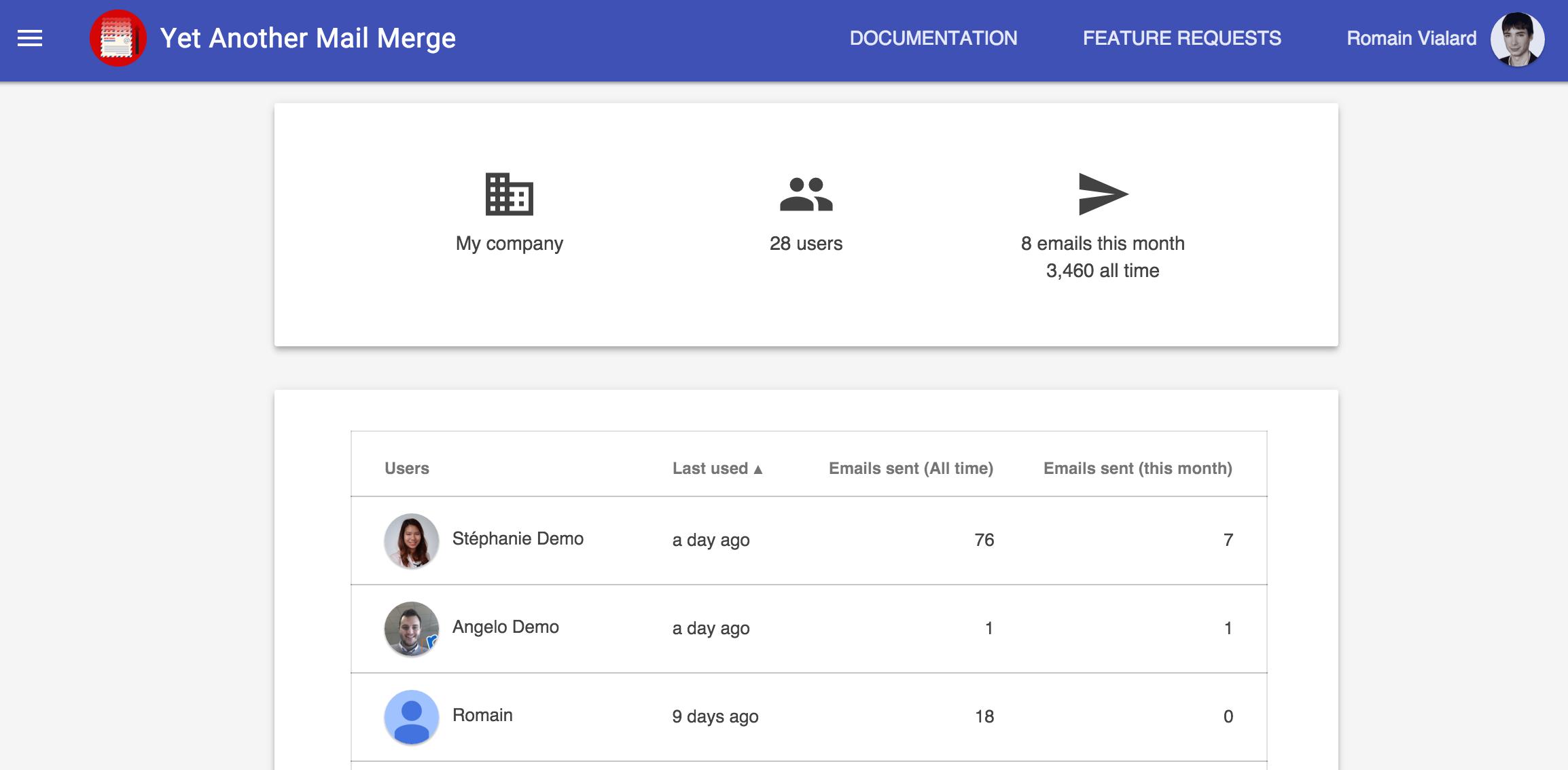Select the Stéphanie Demo user name
The image size is (1568, 770).
518,539
